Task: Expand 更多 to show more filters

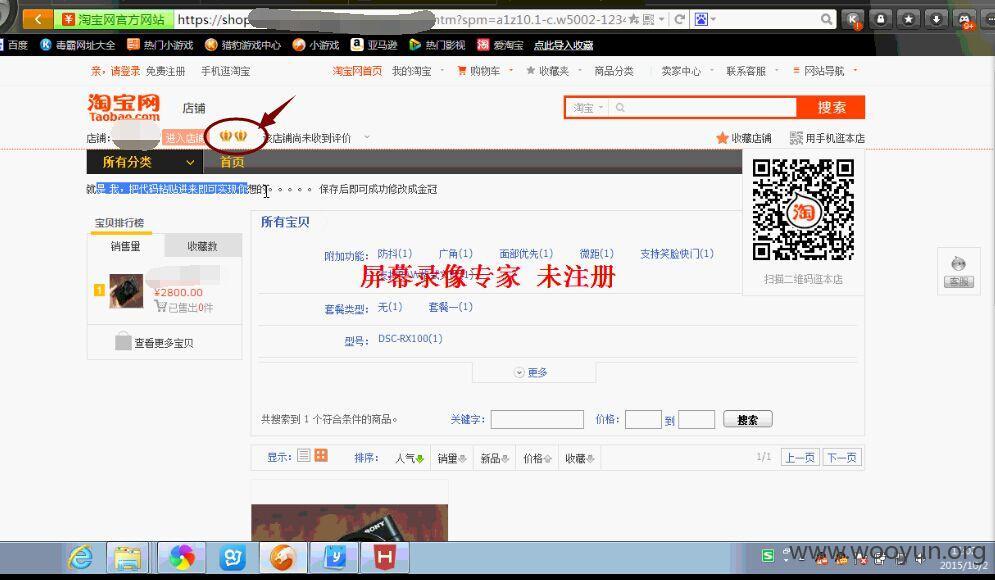Action: pos(532,372)
